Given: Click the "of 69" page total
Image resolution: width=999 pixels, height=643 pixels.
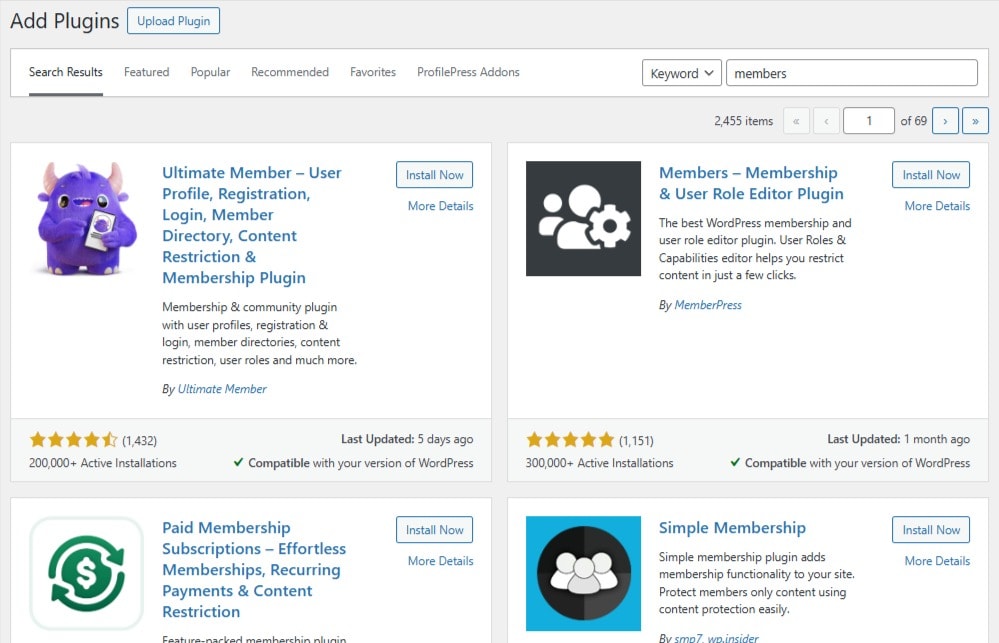Looking at the screenshot, I should coord(913,121).
